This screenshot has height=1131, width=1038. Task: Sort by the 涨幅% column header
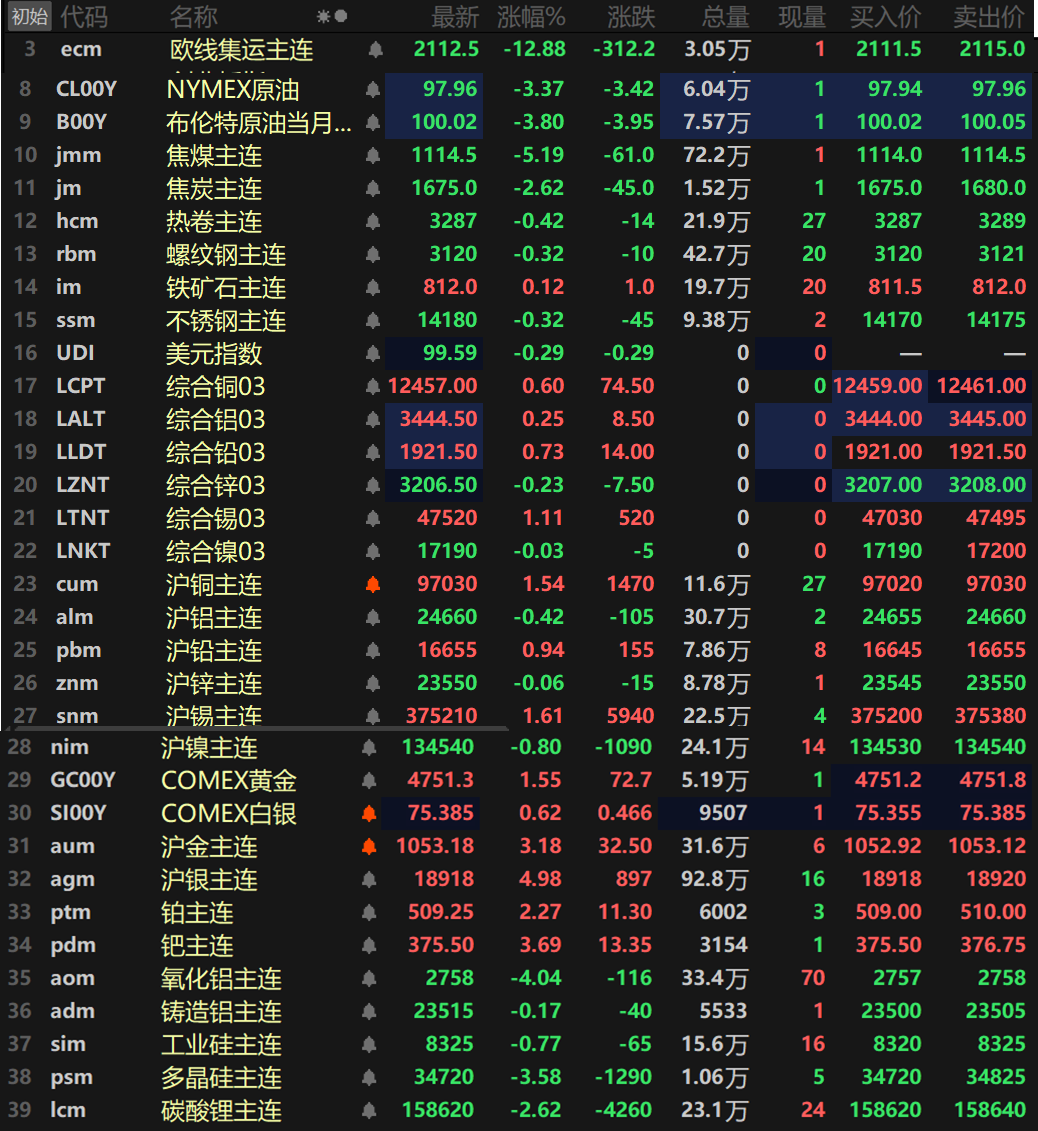tap(530, 16)
